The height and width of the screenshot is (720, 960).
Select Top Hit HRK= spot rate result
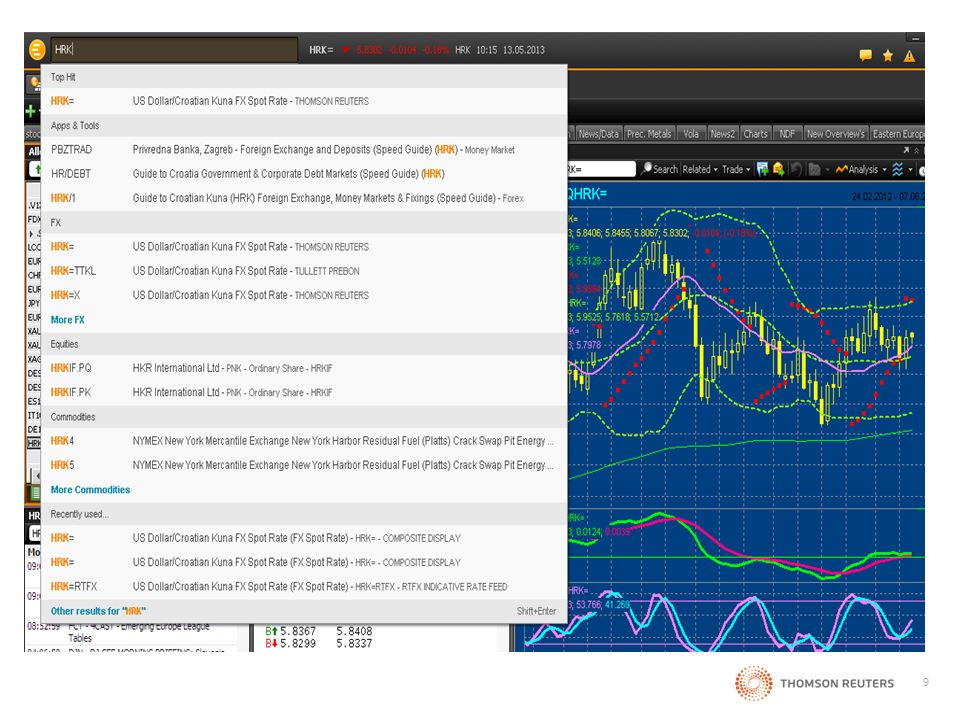pos(304,101)
